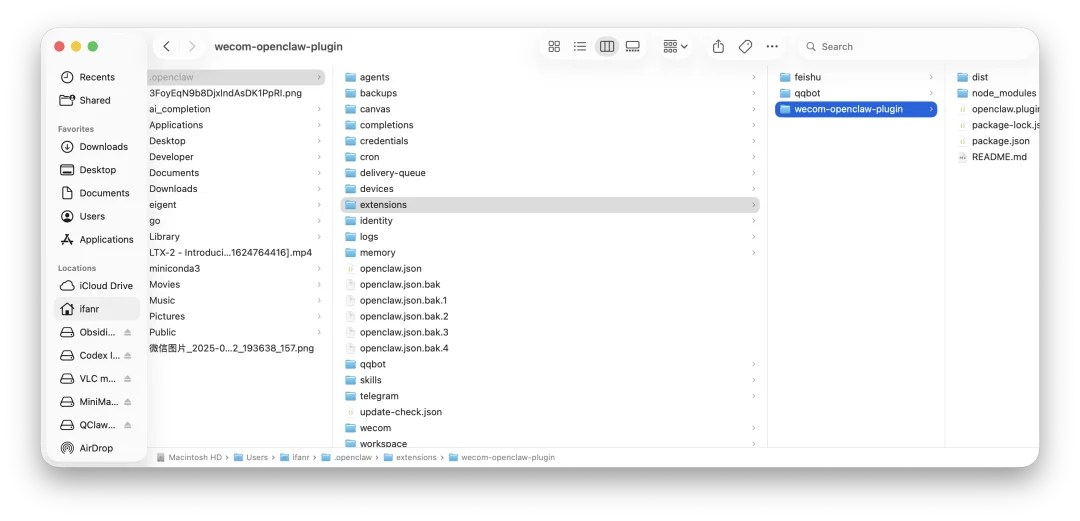Go back with the back arrow
The width and height of the screenshot is (1080, 521).
coord(166,47)
